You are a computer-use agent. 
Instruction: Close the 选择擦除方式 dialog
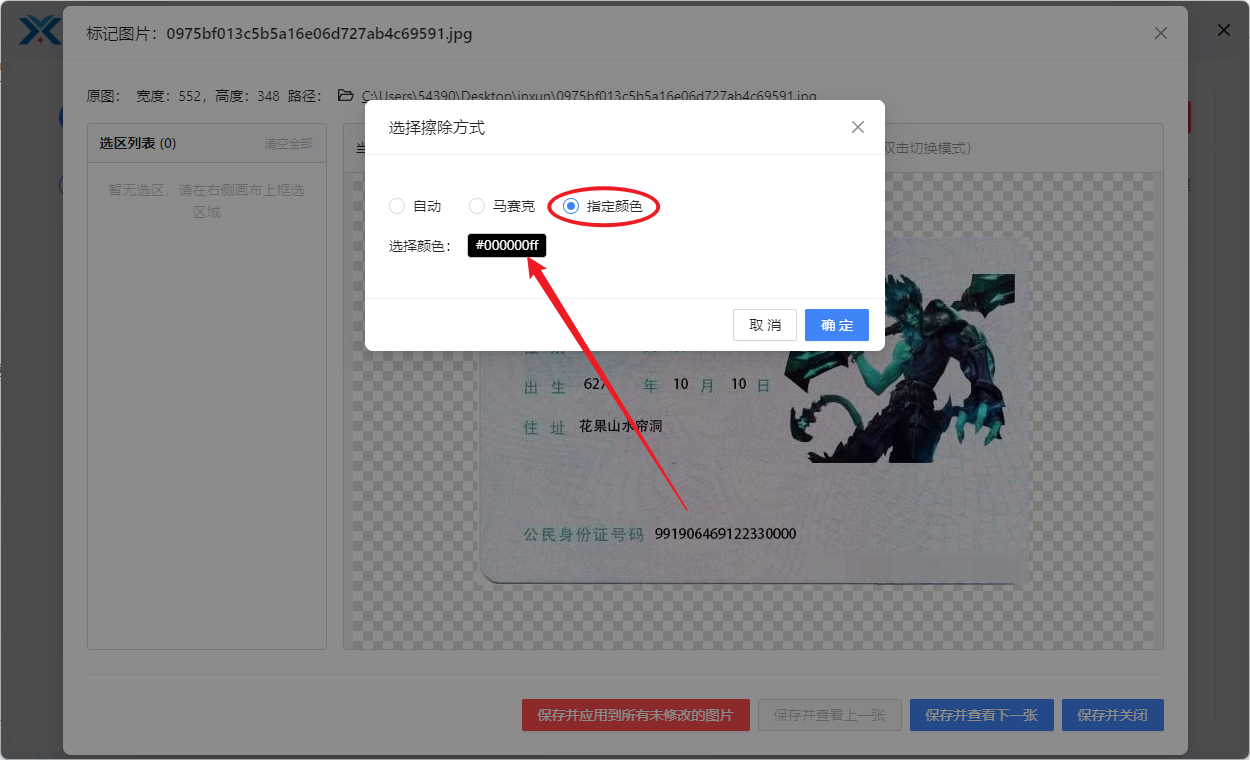click(857, 126)
